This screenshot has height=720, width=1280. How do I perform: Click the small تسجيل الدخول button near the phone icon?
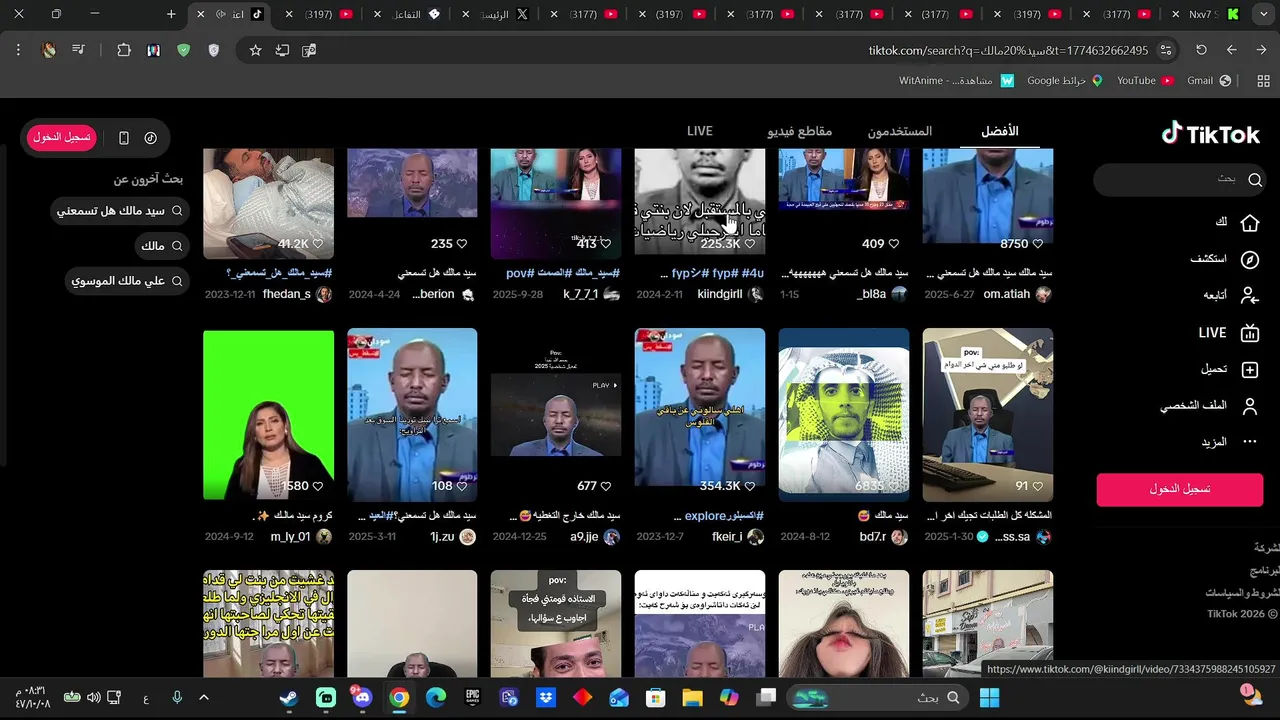coord(62,138)
